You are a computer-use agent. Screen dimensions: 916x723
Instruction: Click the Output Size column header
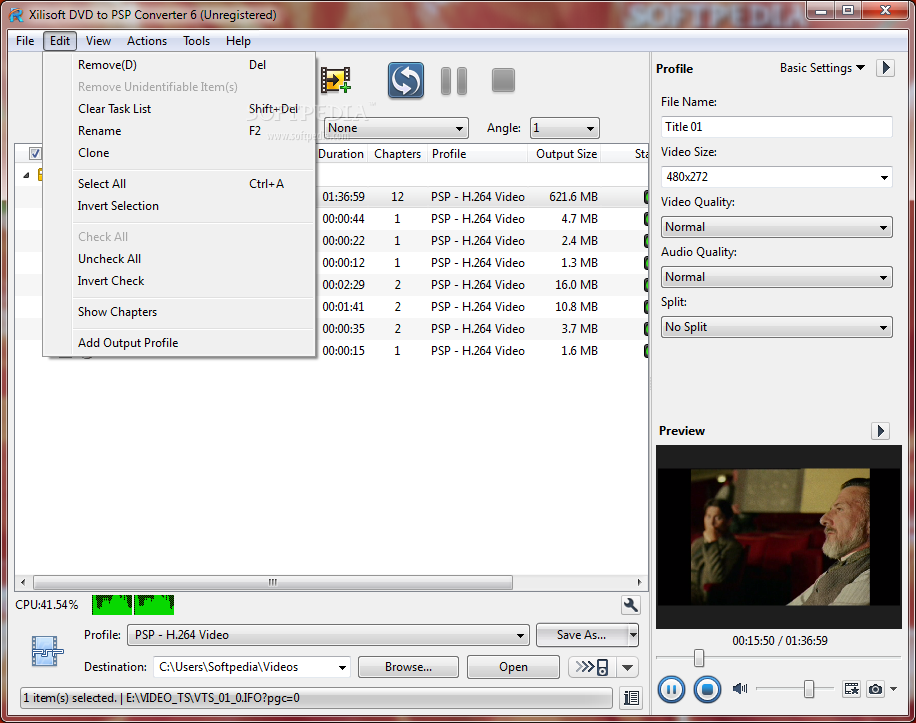pyautogui.click(x=566, y=154)
